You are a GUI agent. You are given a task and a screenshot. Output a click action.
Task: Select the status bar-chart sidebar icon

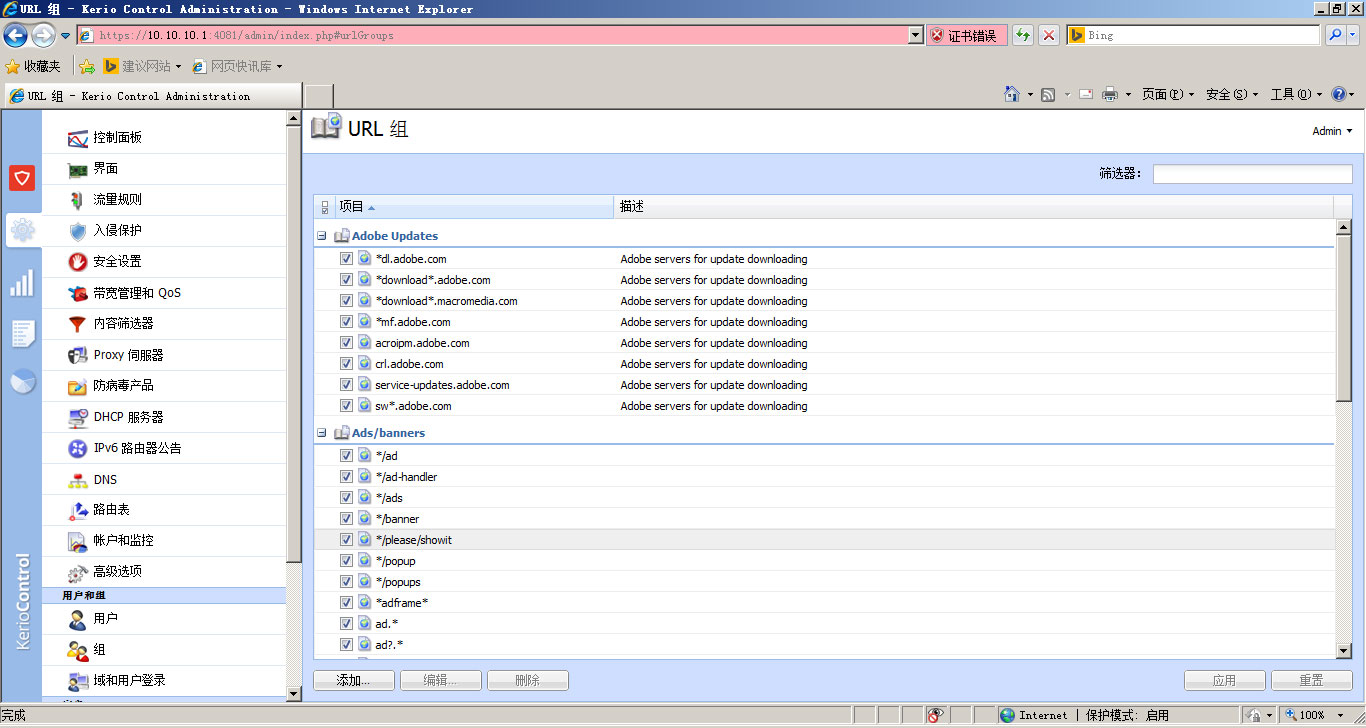click(22, 283)
